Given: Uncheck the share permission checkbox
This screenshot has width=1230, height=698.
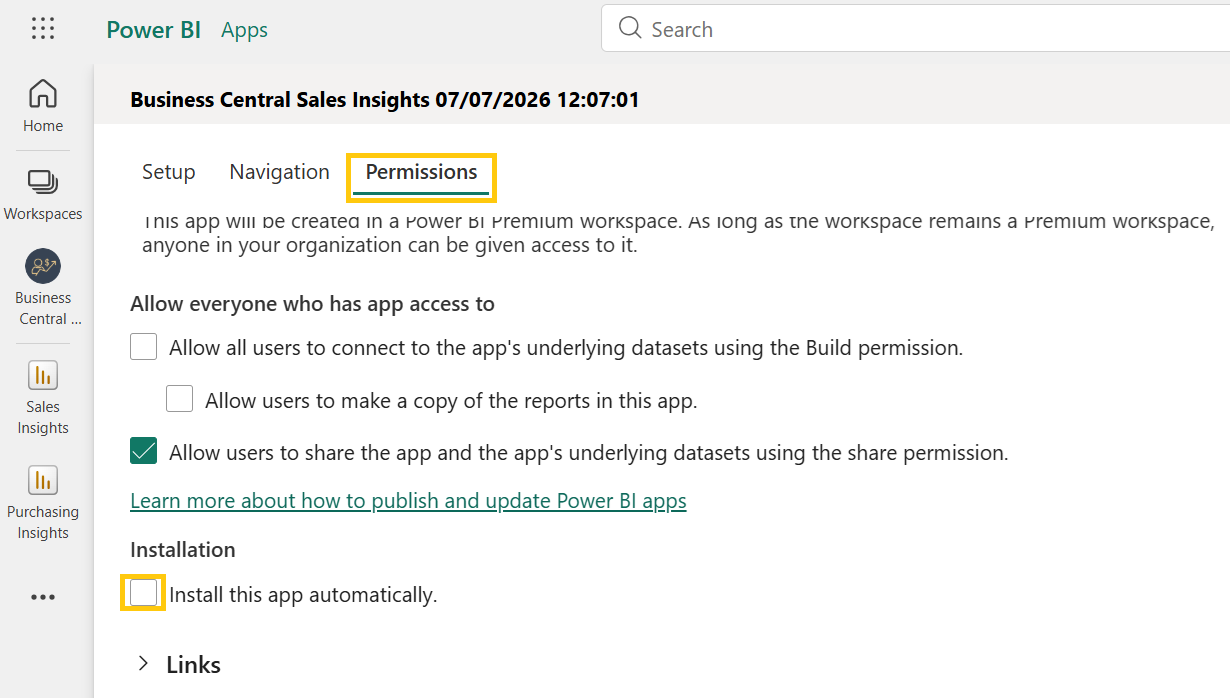Looking at the screenshot, I should pos(144,451).
